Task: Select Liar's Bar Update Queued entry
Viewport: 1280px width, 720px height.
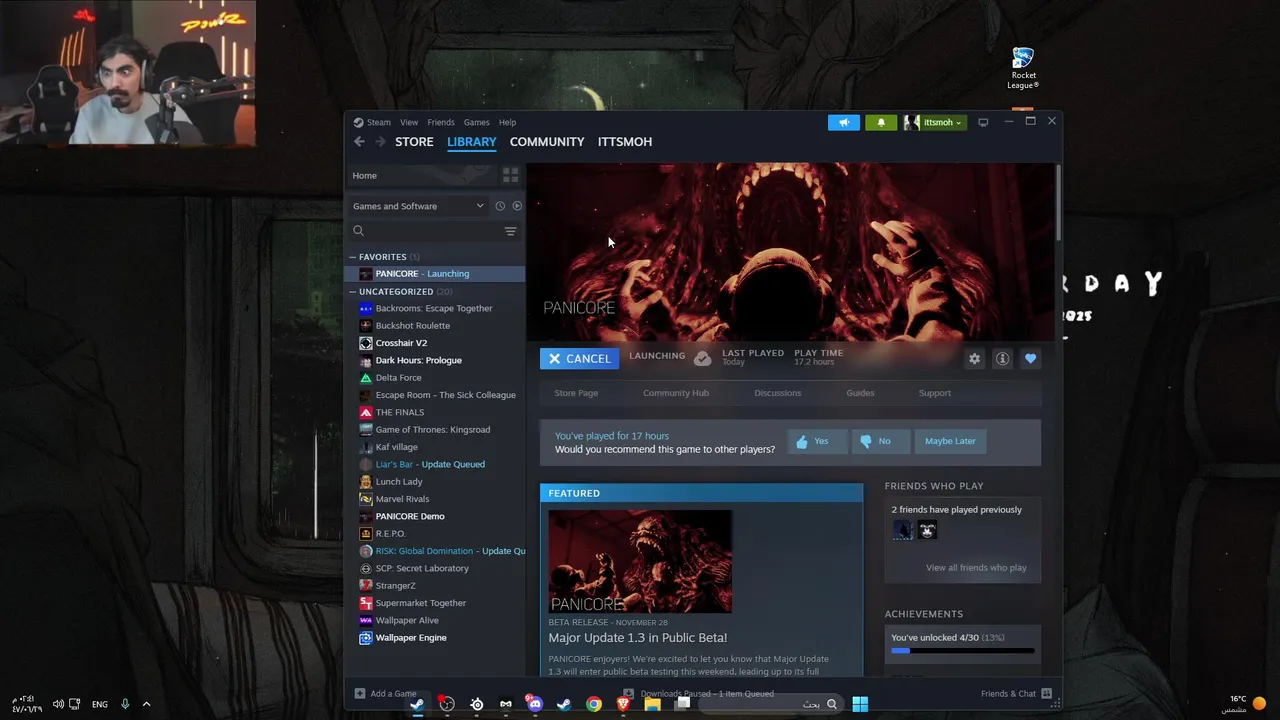Action: click(430, 464)
